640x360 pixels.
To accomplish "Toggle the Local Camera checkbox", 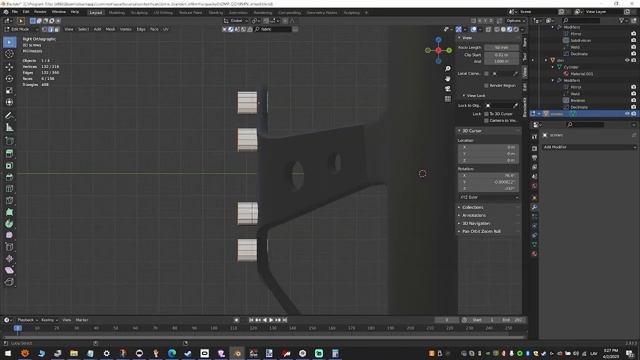I will [x=486, y=73].
